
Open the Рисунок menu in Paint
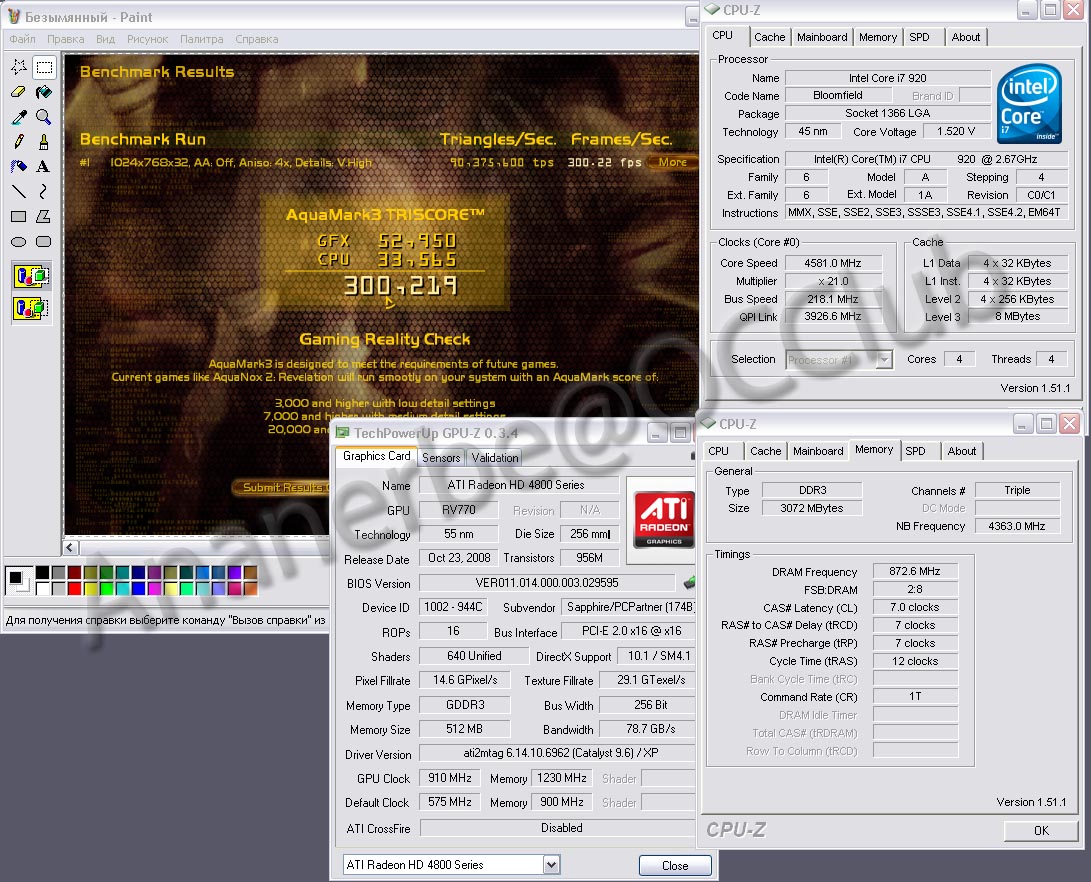148,39
